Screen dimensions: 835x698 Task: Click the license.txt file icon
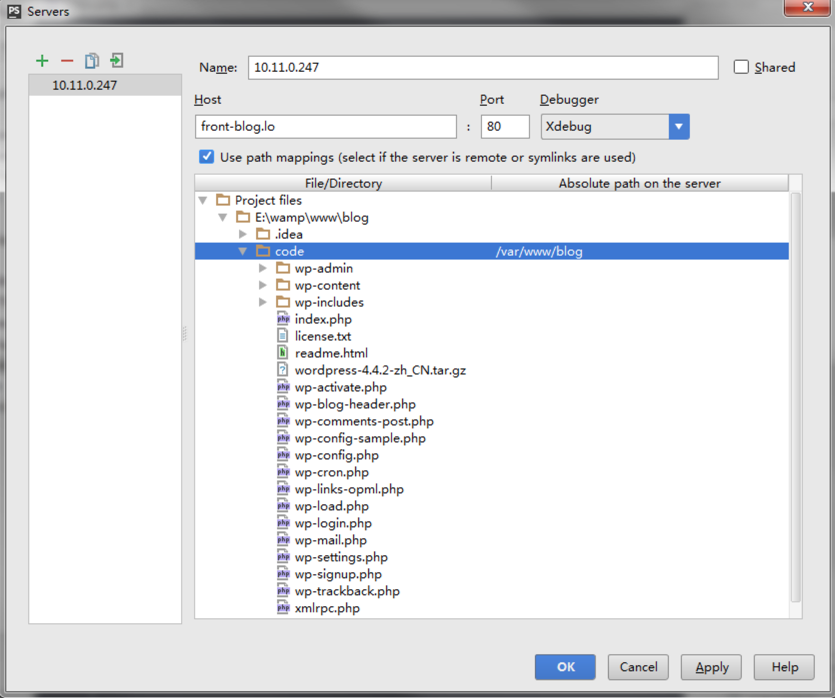point(283,336)
